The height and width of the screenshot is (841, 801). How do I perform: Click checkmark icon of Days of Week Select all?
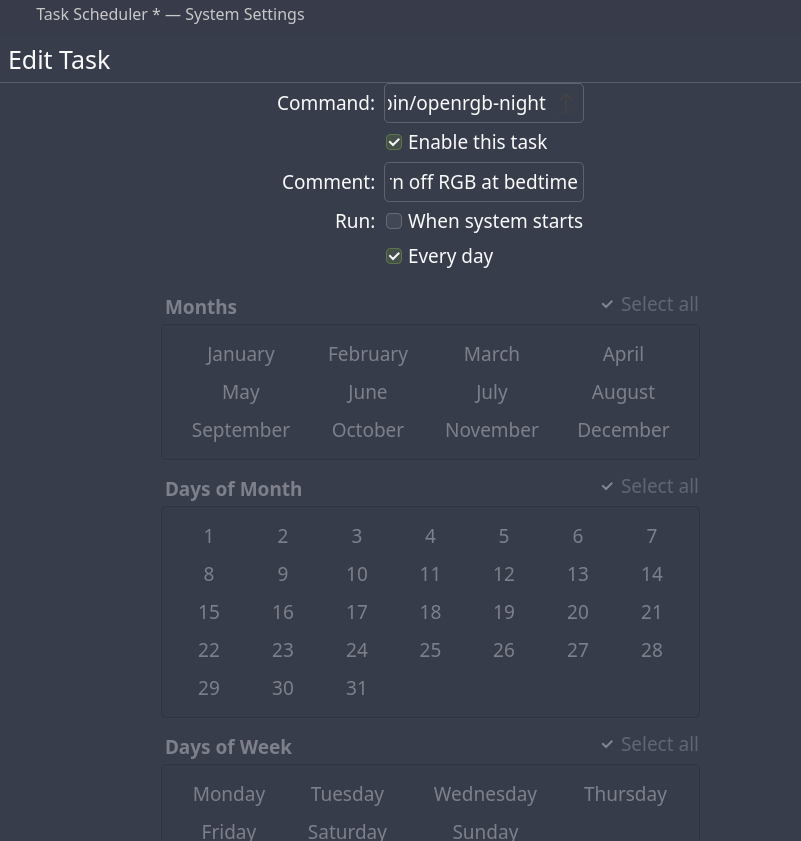click(x=607, y=744)
